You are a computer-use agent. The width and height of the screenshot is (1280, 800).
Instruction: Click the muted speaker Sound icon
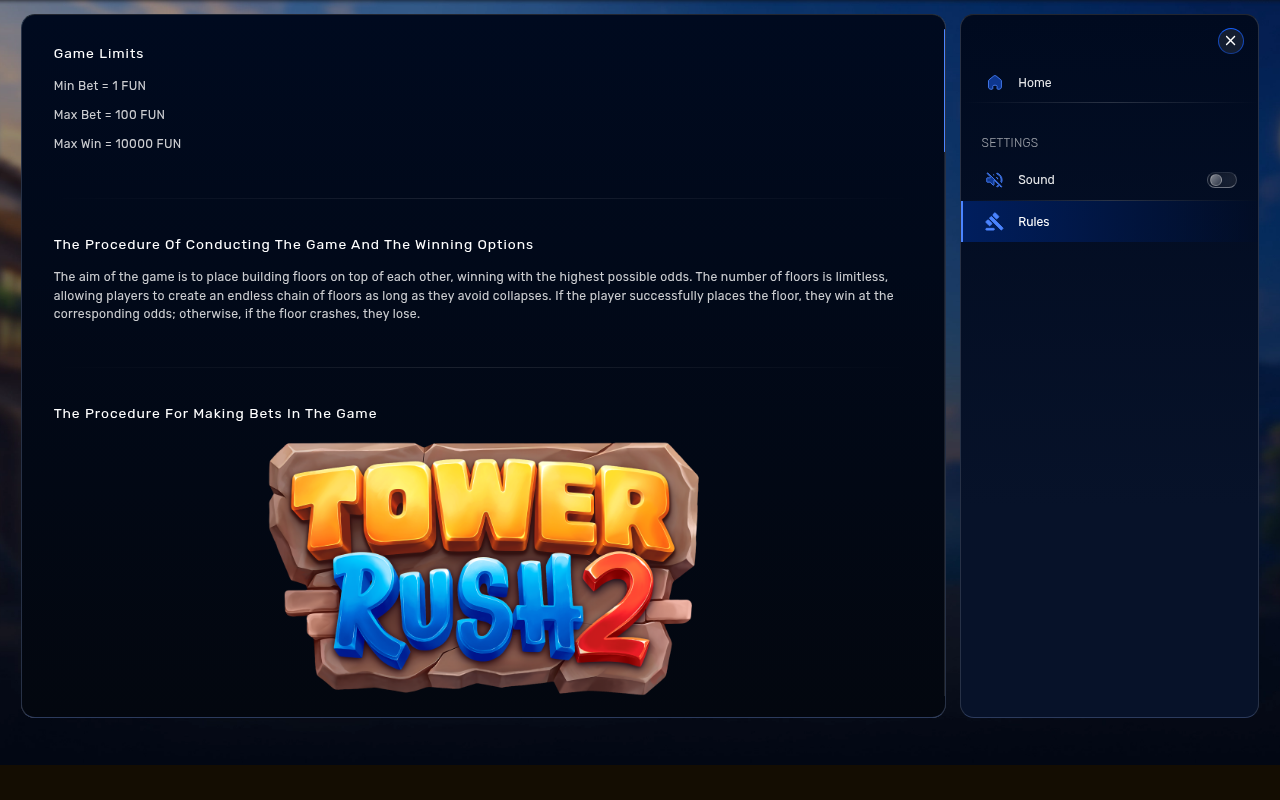tap(994, 180)
